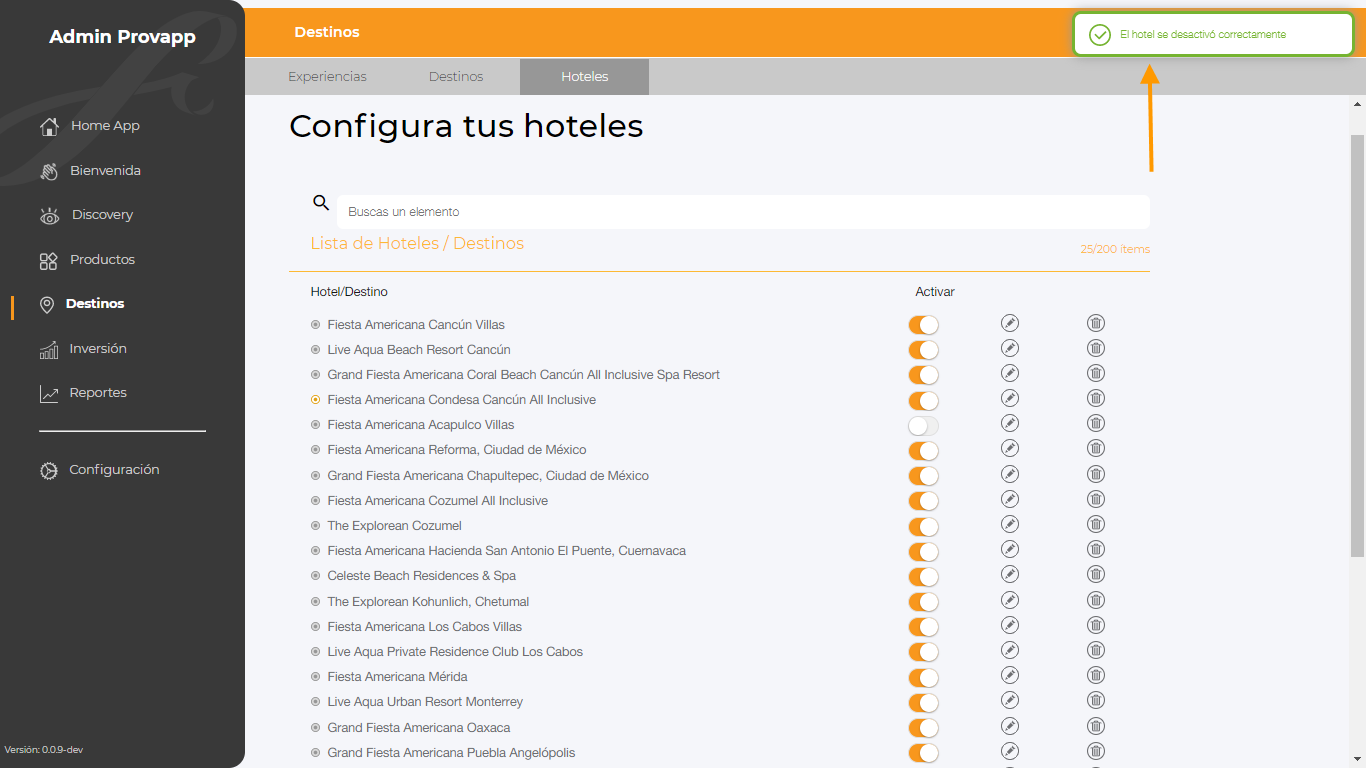Toggle Fiesta Americana Cozumel All Inclusive

tap(923, 501)
